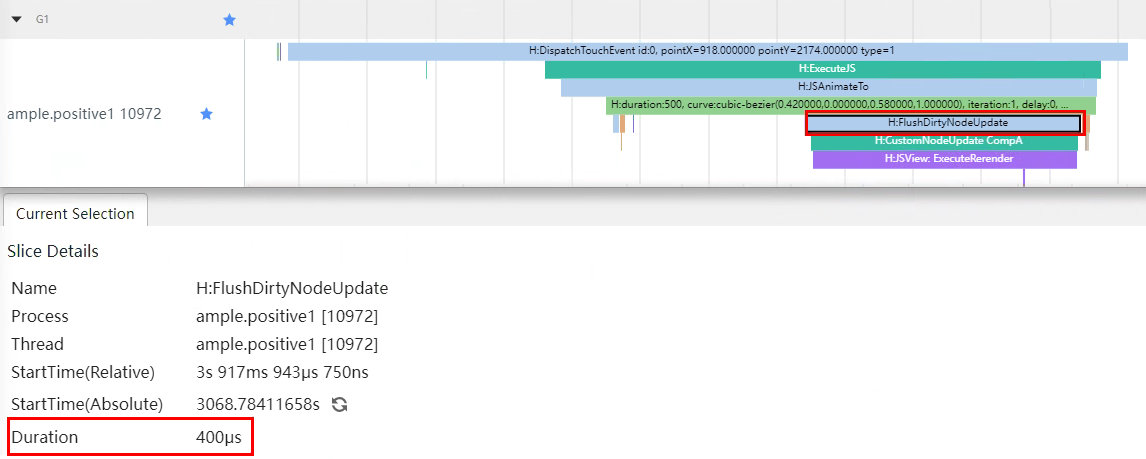Click the H:JSAnimateTo slice
Viewport: 1146px width, 459px height.
tap(828, 87)
